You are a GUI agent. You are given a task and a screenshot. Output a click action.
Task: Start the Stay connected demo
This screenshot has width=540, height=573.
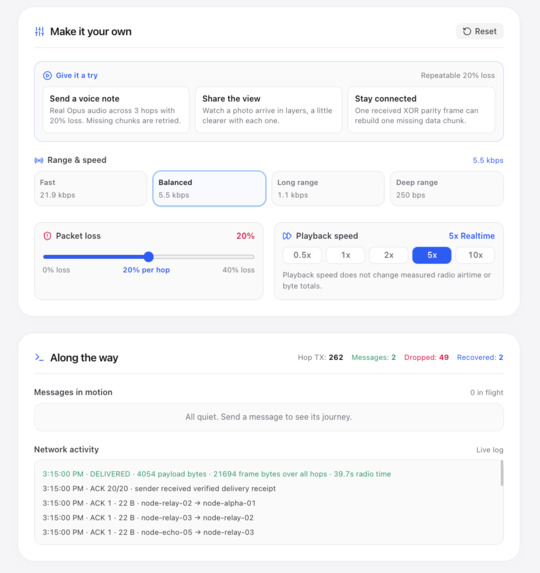421,110
